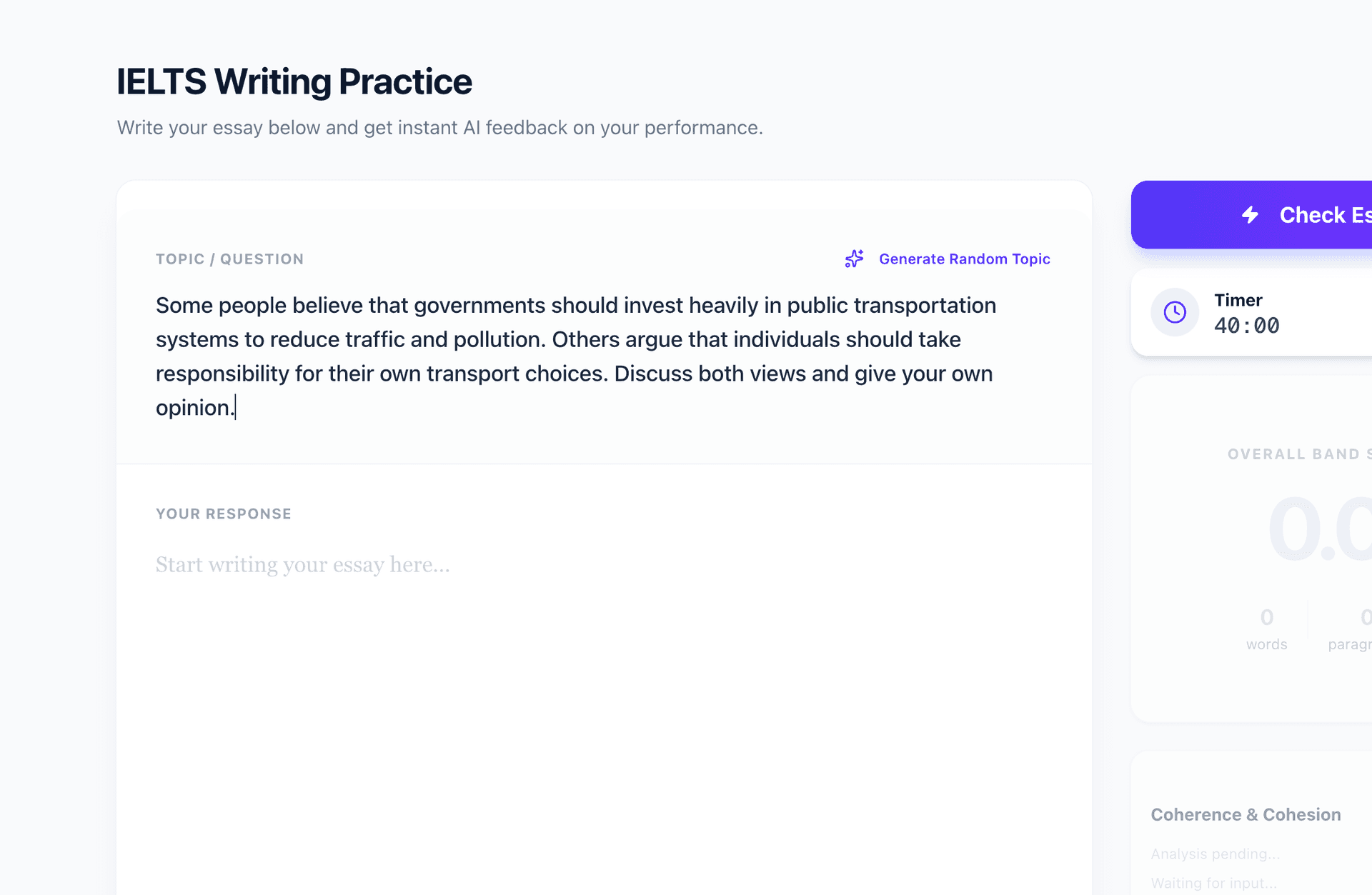
Task: Click the IELTS Writing Practice heading
Action: (x=294, y=81)
